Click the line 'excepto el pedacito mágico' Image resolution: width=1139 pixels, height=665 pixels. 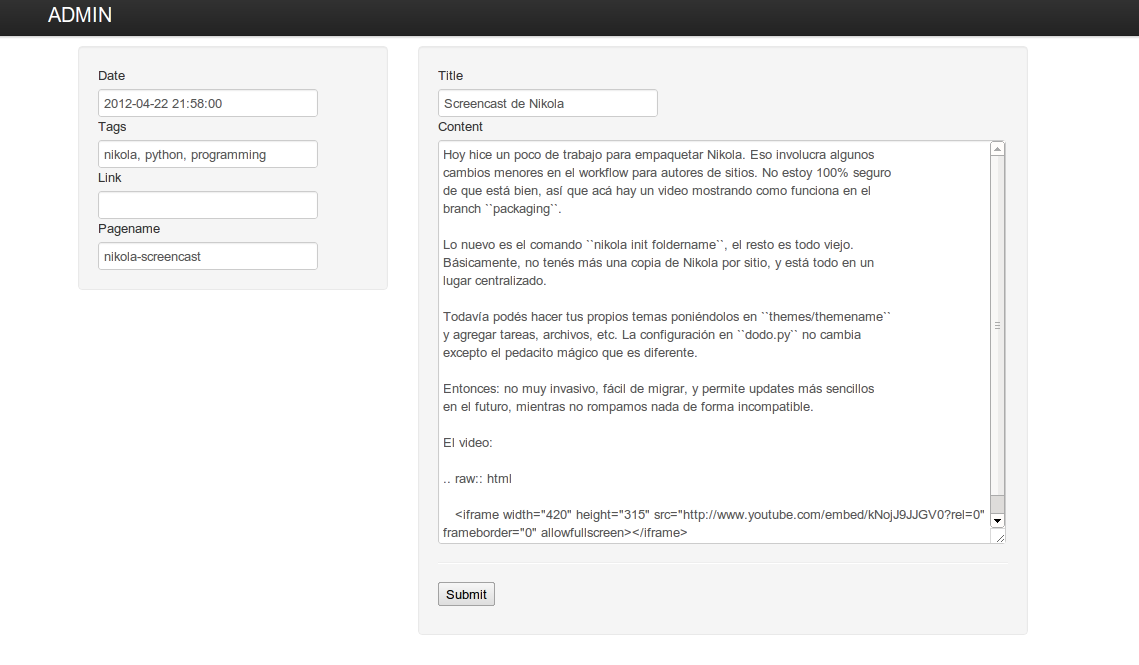coord(570,352)
